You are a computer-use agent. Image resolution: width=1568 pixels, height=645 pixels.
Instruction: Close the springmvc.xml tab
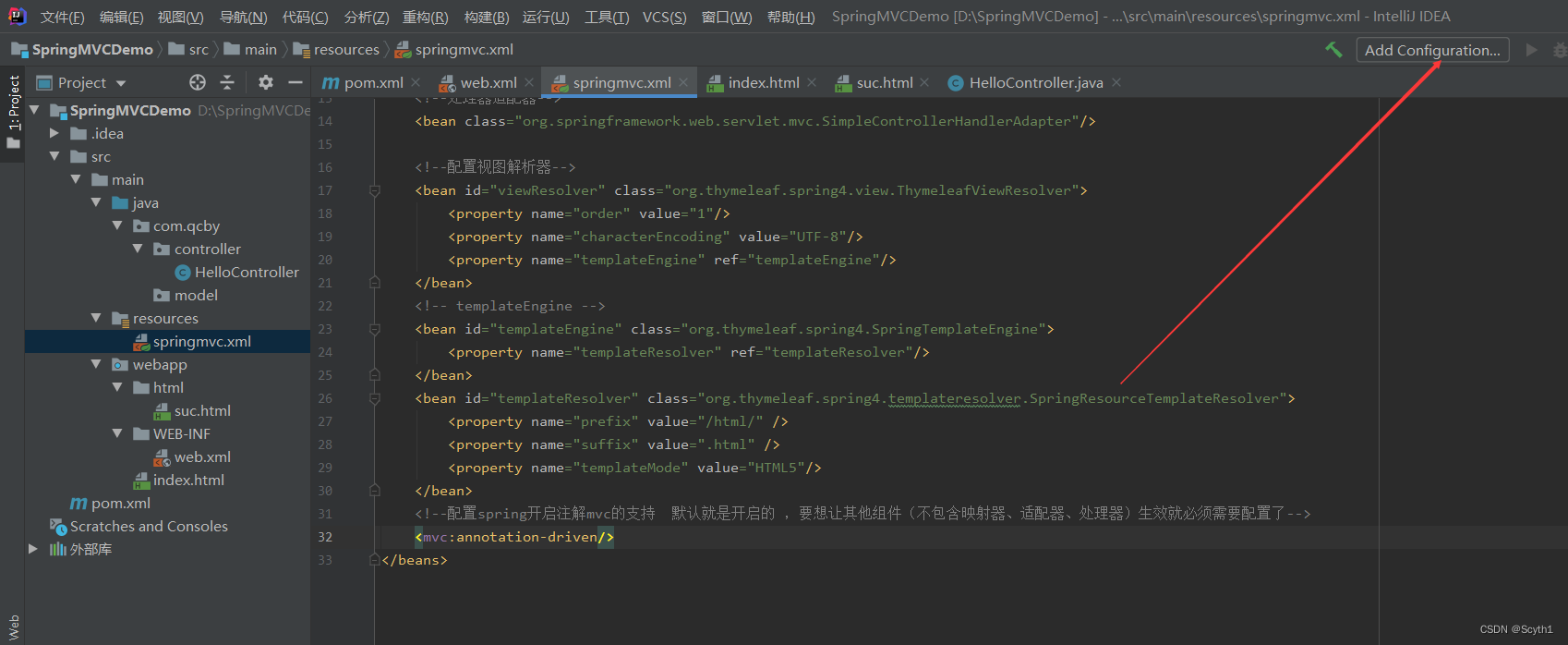(683, 82)
